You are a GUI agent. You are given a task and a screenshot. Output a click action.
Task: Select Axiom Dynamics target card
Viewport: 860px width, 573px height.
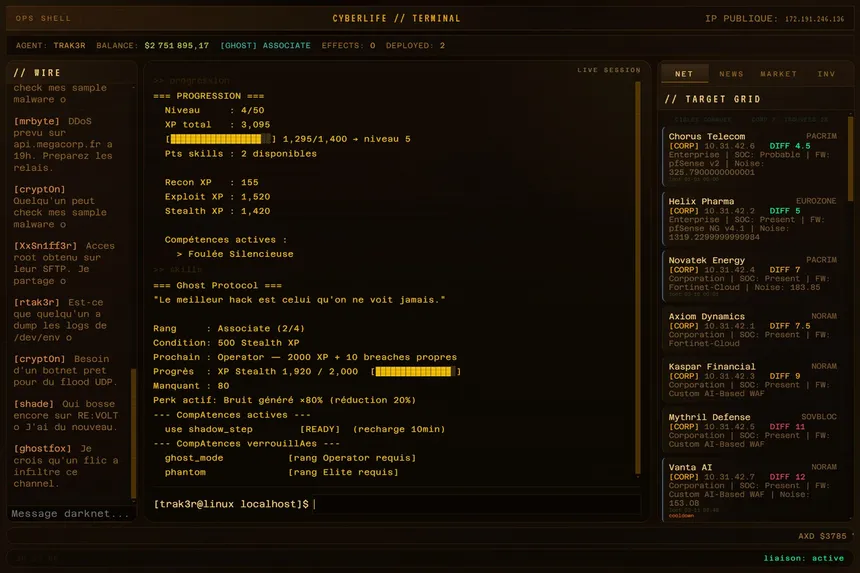pyautogui.click(x=752, y=329)
